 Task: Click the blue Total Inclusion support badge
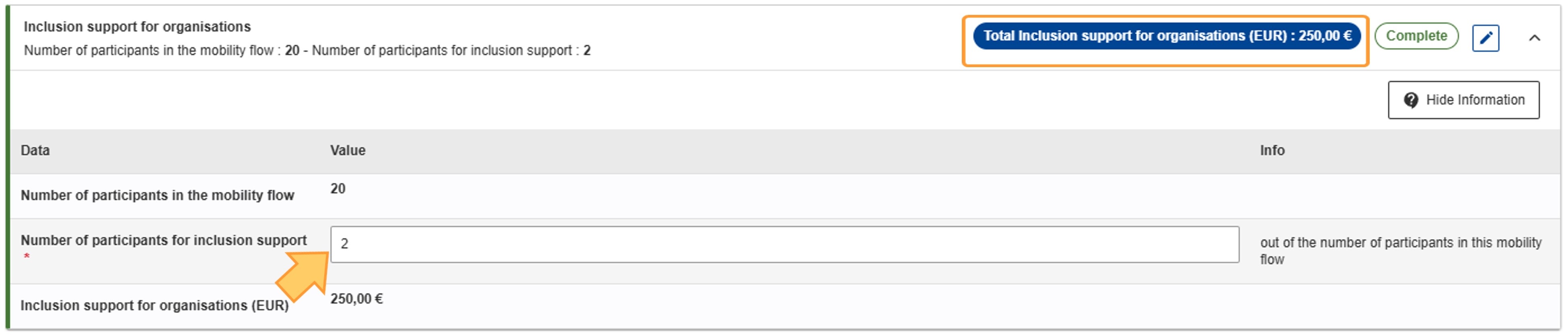pyautogui.click(x=1166, y=36)
